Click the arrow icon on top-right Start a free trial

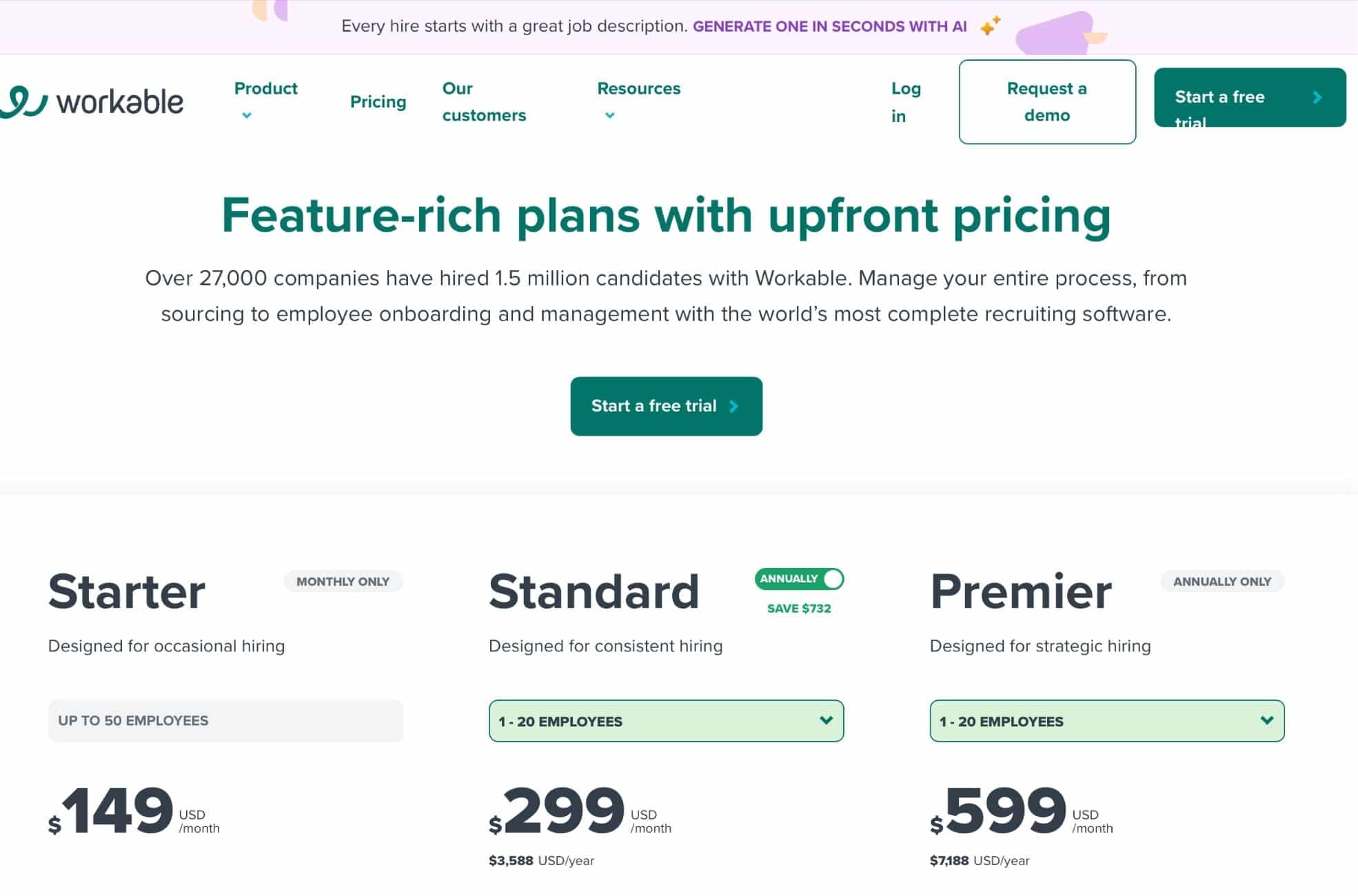(1318, 97)
